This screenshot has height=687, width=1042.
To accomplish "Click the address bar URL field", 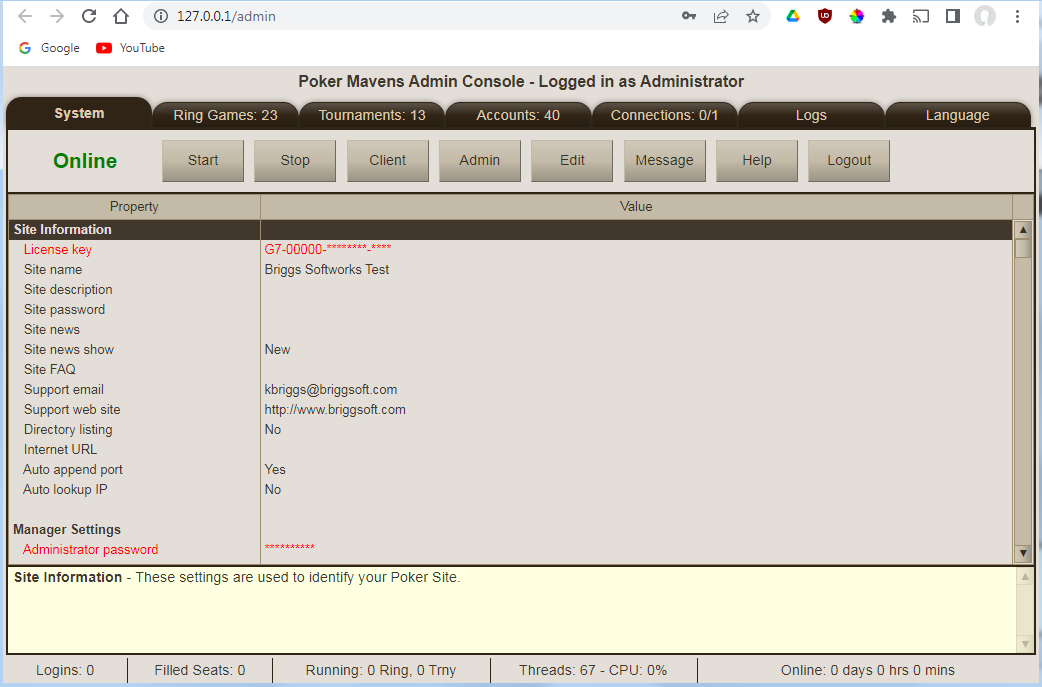I will tap(420, 16).
